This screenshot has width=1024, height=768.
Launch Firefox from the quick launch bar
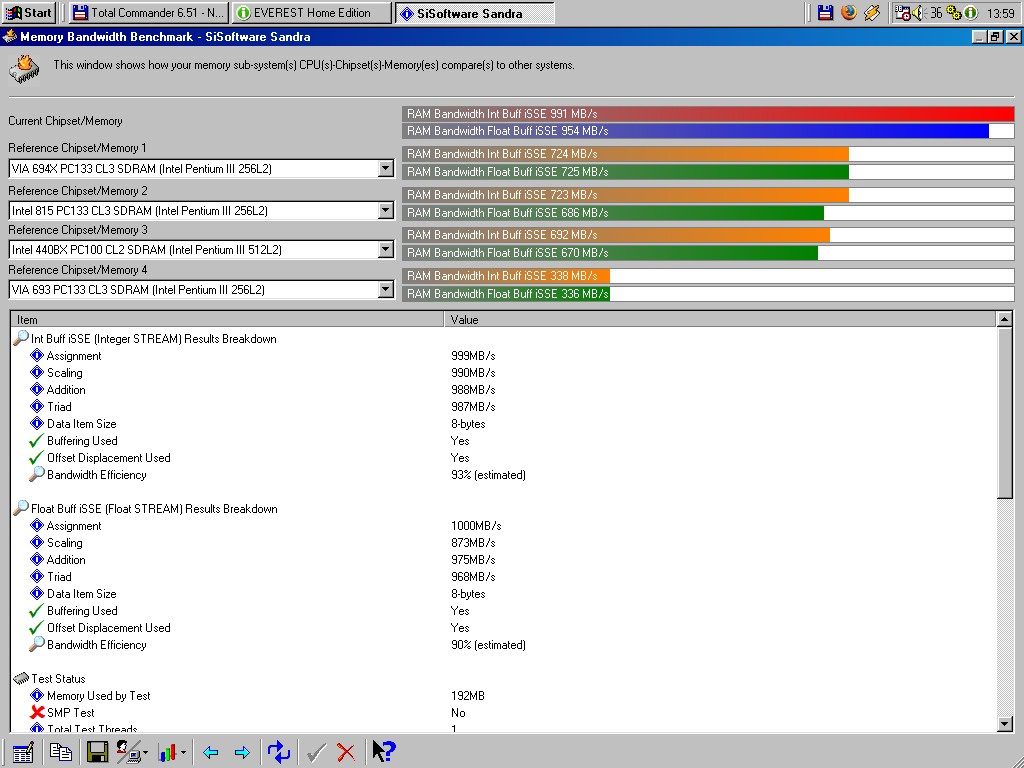pos(848,12)
